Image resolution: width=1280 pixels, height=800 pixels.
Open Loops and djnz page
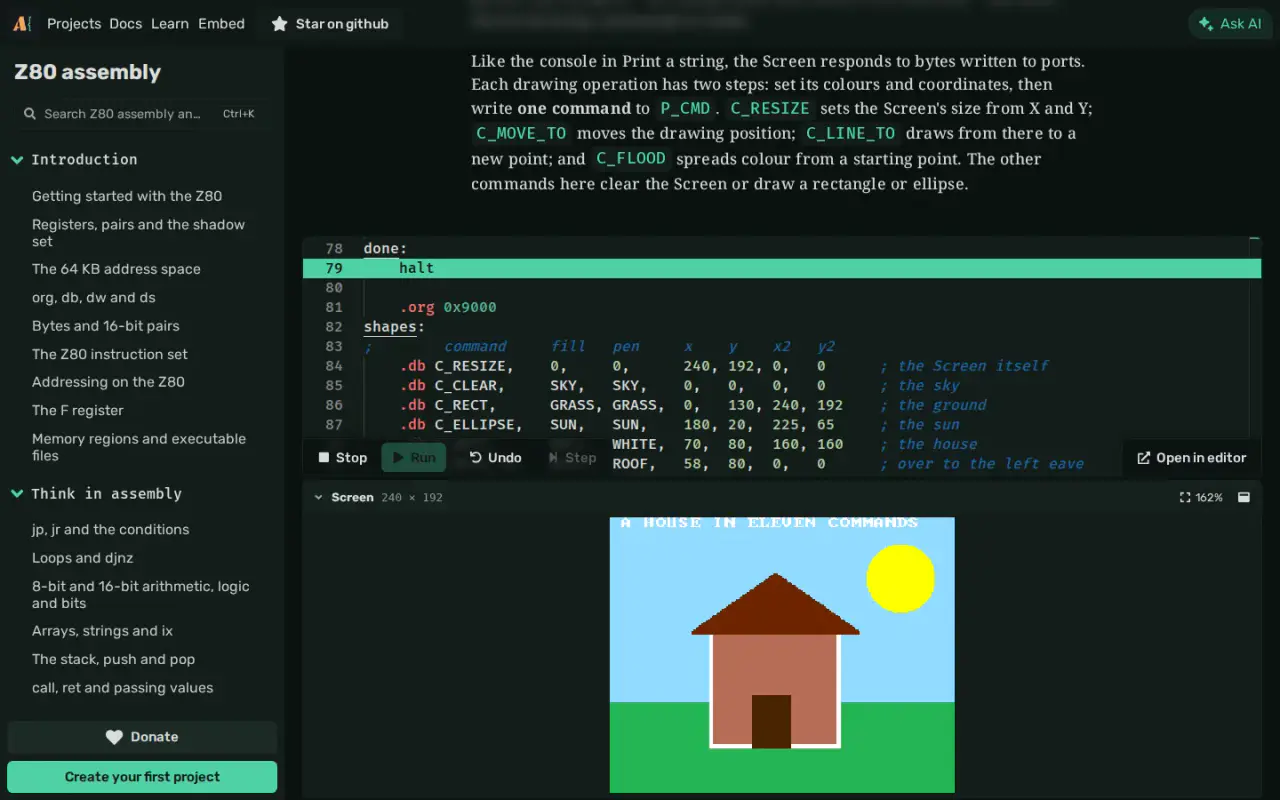82,558
